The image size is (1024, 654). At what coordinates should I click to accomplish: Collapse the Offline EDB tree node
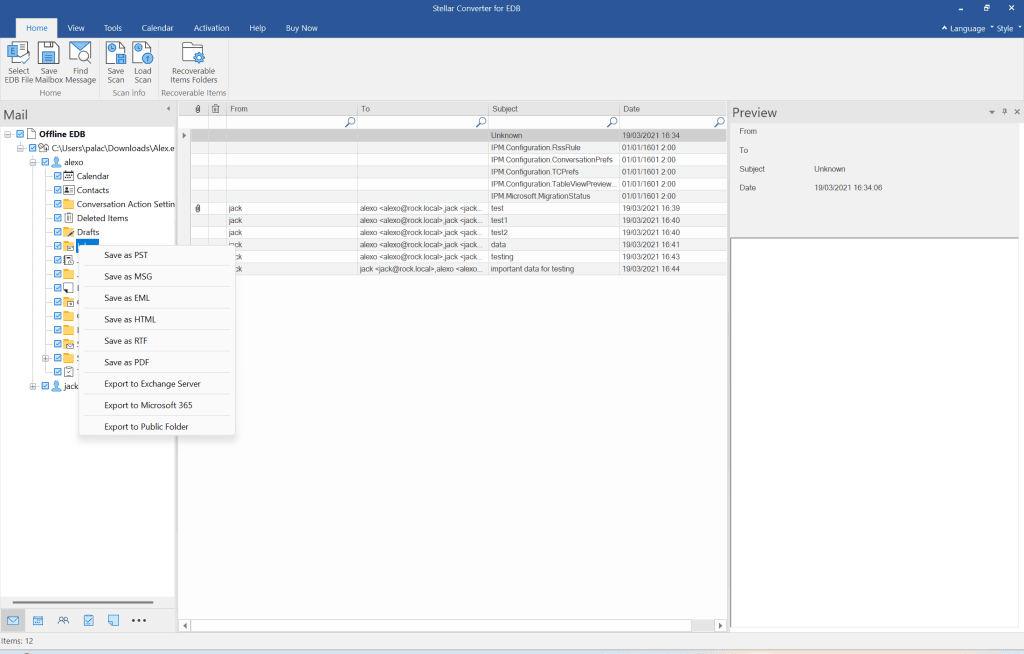8,134
